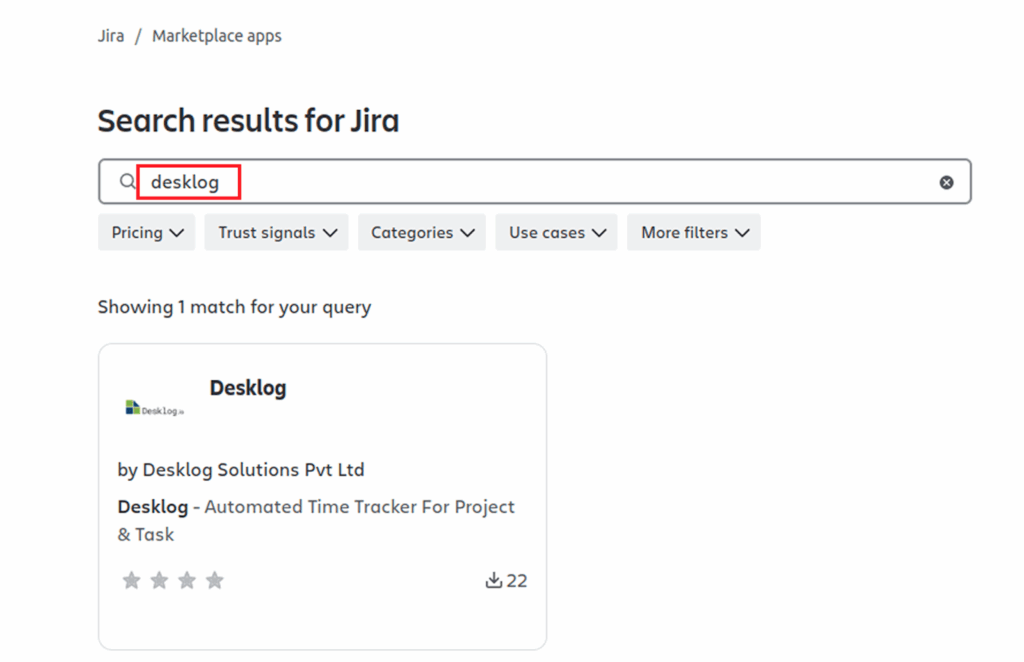Screen dimensions: 1024x662
Task: Click the download installs icon
Action: click(x=493, y=581)
